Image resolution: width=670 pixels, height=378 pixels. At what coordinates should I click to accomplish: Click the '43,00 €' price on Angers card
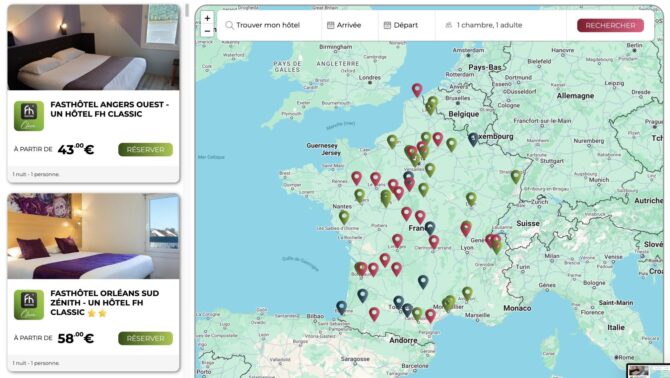coord(76,149)
